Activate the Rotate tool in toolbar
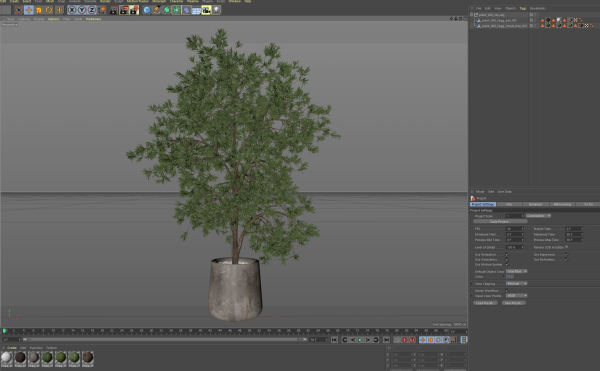The width and height of the screenshot is (600, 371). (49, 10)
